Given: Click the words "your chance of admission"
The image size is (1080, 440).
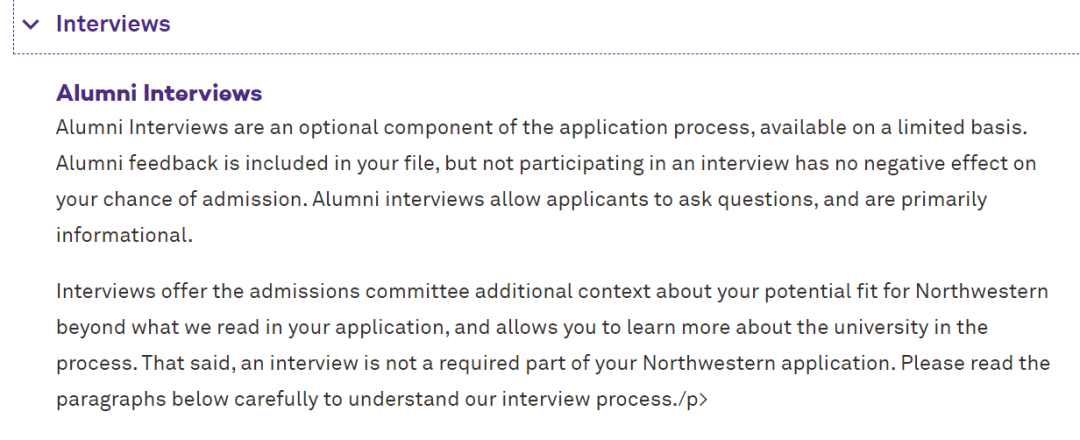Looking at the screenshot, I should [181, 199].
